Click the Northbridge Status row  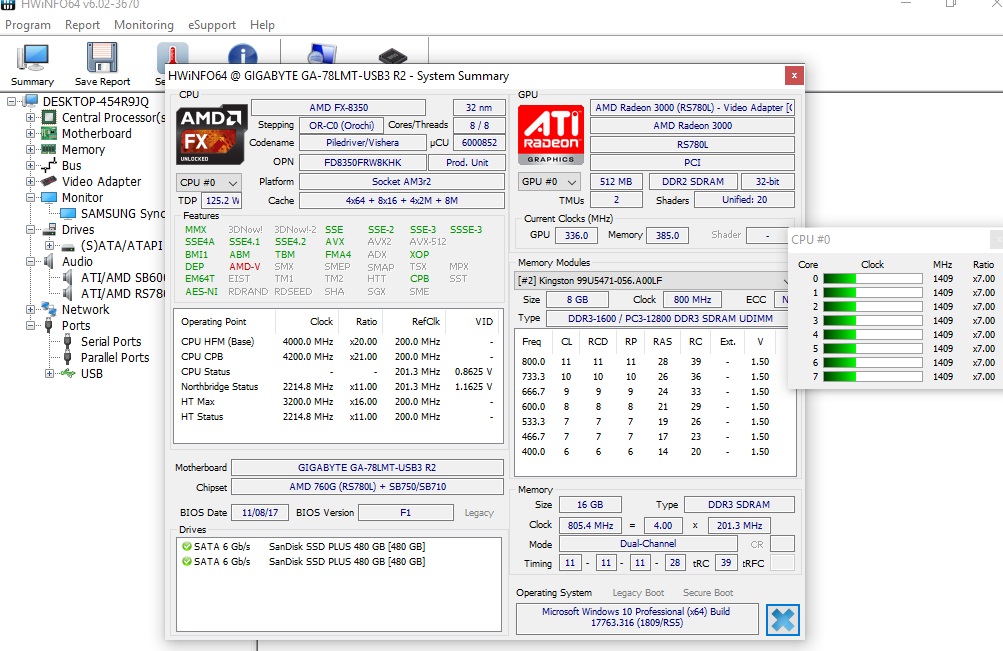(338, 387)
